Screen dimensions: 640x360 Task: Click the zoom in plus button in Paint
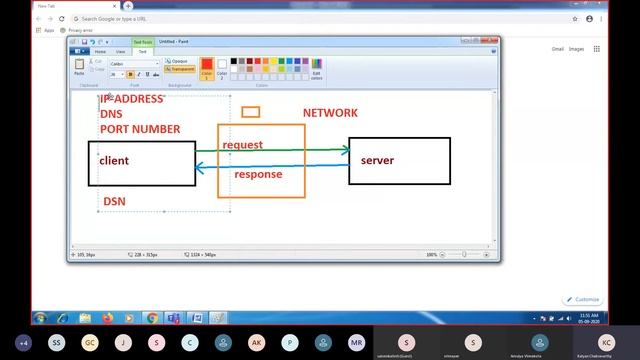[x=486, y=255]
